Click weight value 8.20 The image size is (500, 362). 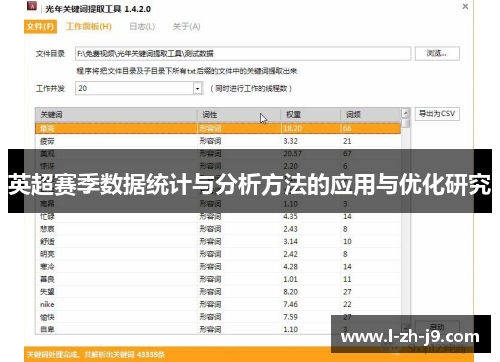(290, 292)
